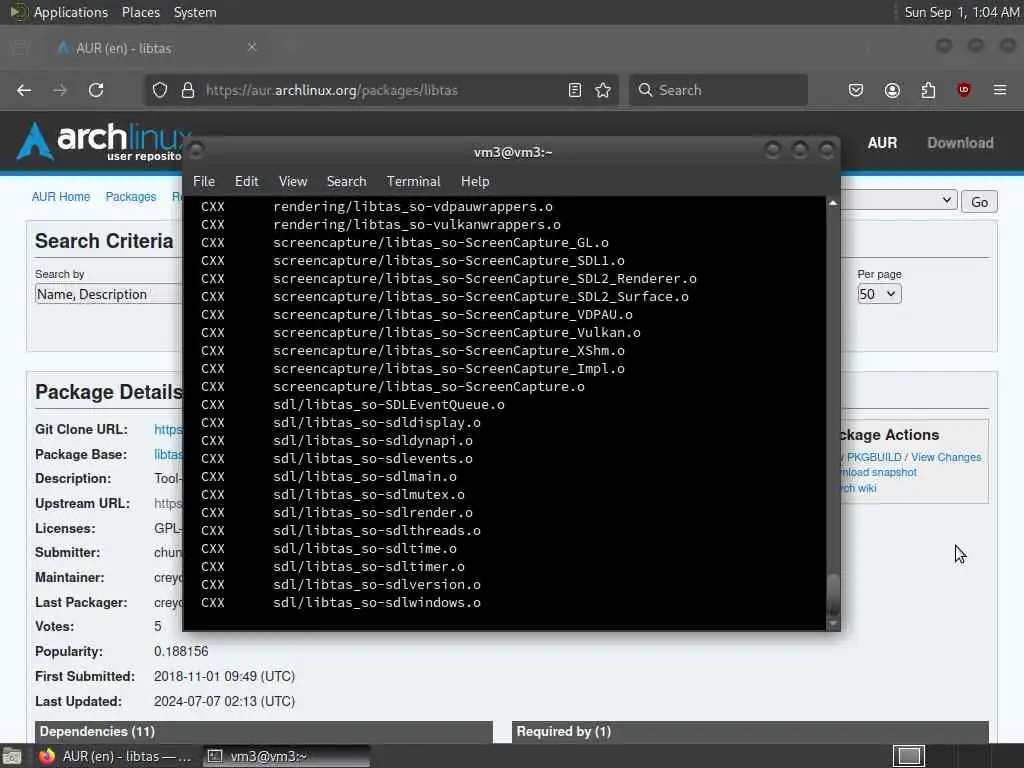The height and width of the screenshot is (768, 1024).
Task: Click the clock showing Sun Sep 1
Action: (x=961, y=12)
